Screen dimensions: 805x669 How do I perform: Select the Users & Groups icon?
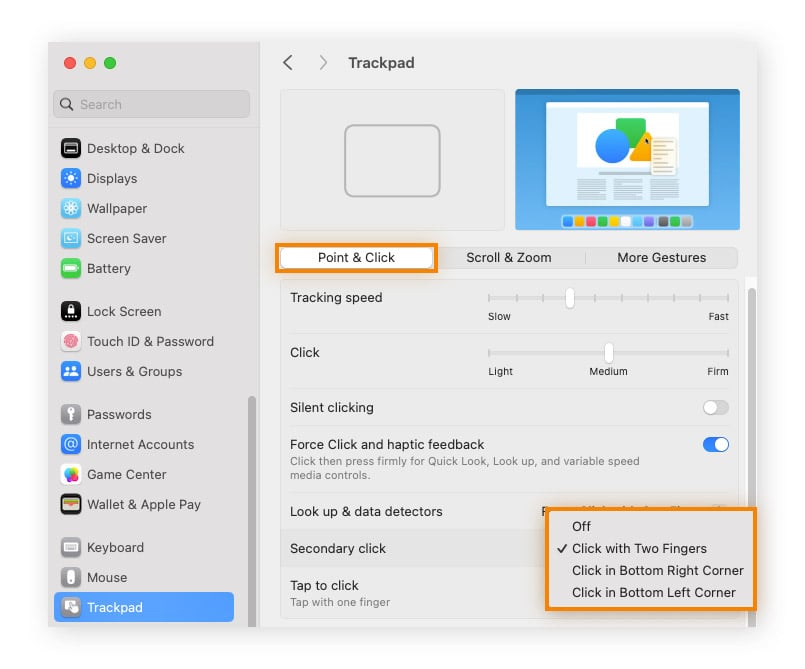pos(71,371)
